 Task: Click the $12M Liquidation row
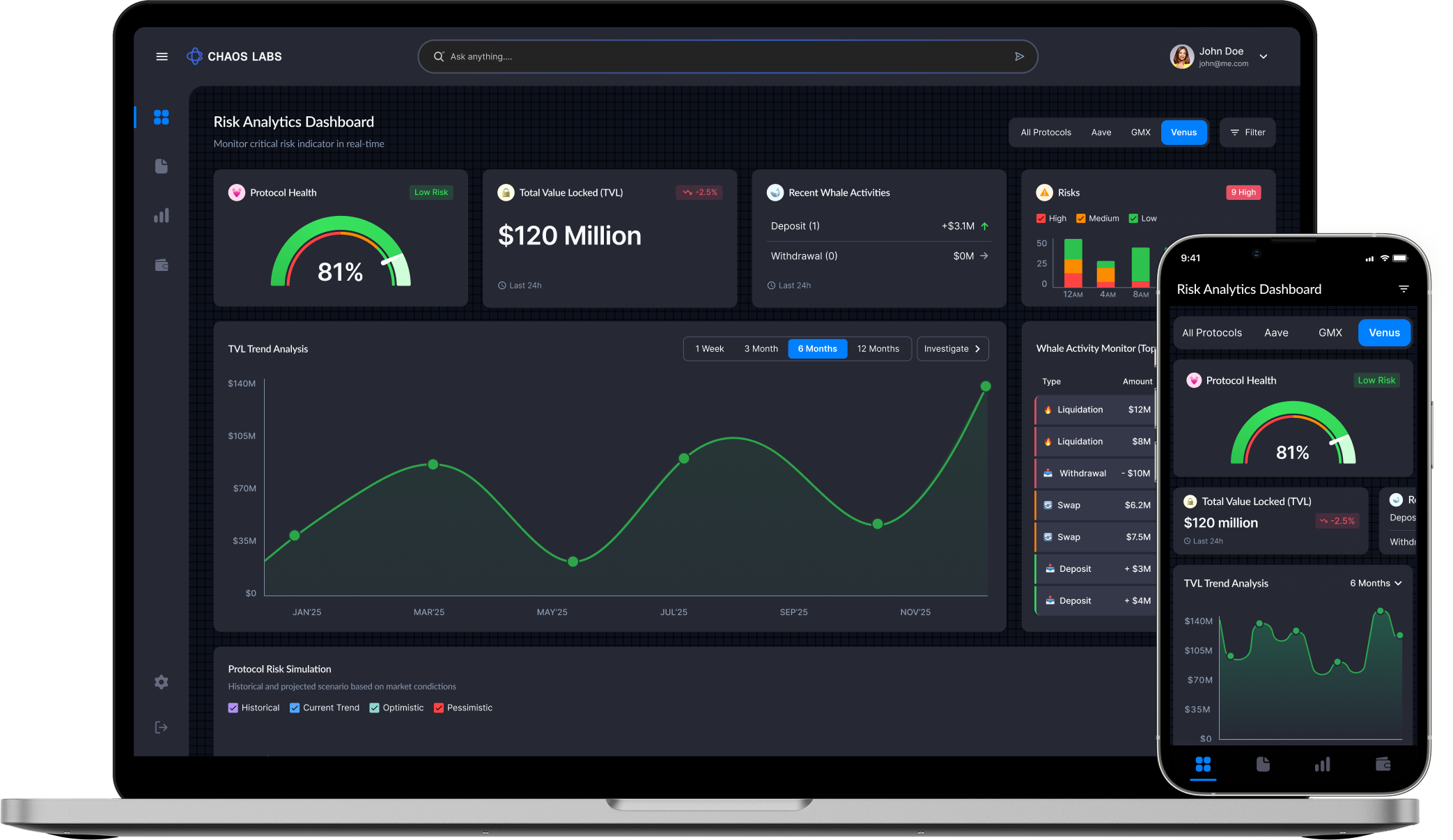[1096, 410]
